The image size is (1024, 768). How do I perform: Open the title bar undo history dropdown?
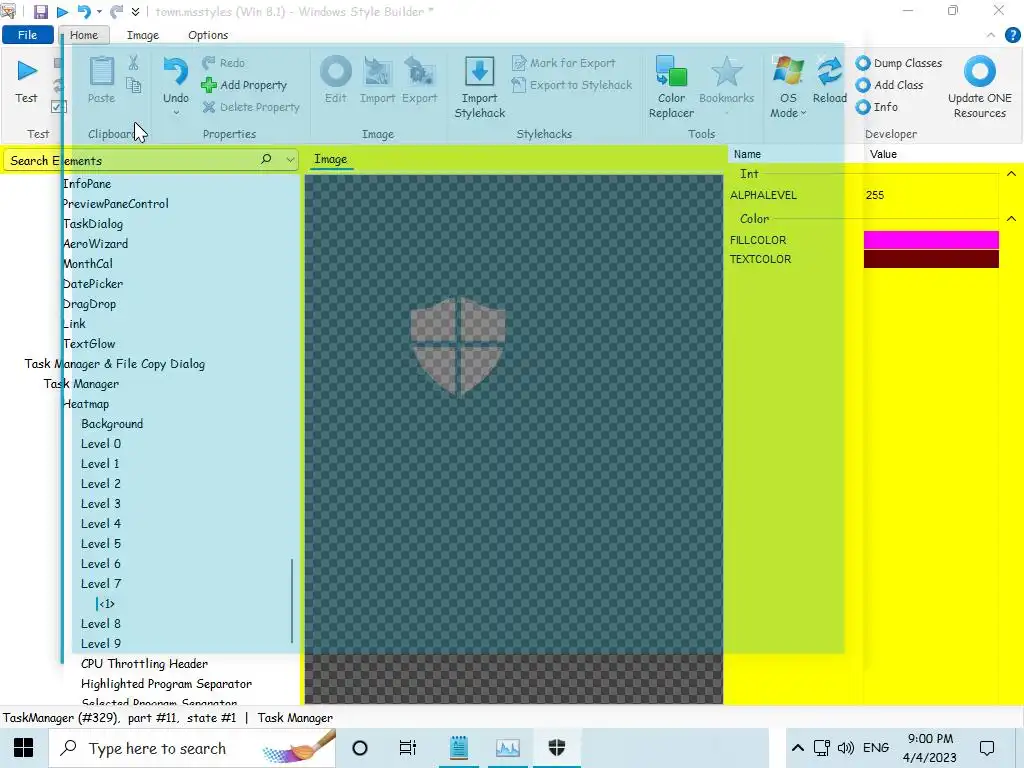click(x=99, y=12)
